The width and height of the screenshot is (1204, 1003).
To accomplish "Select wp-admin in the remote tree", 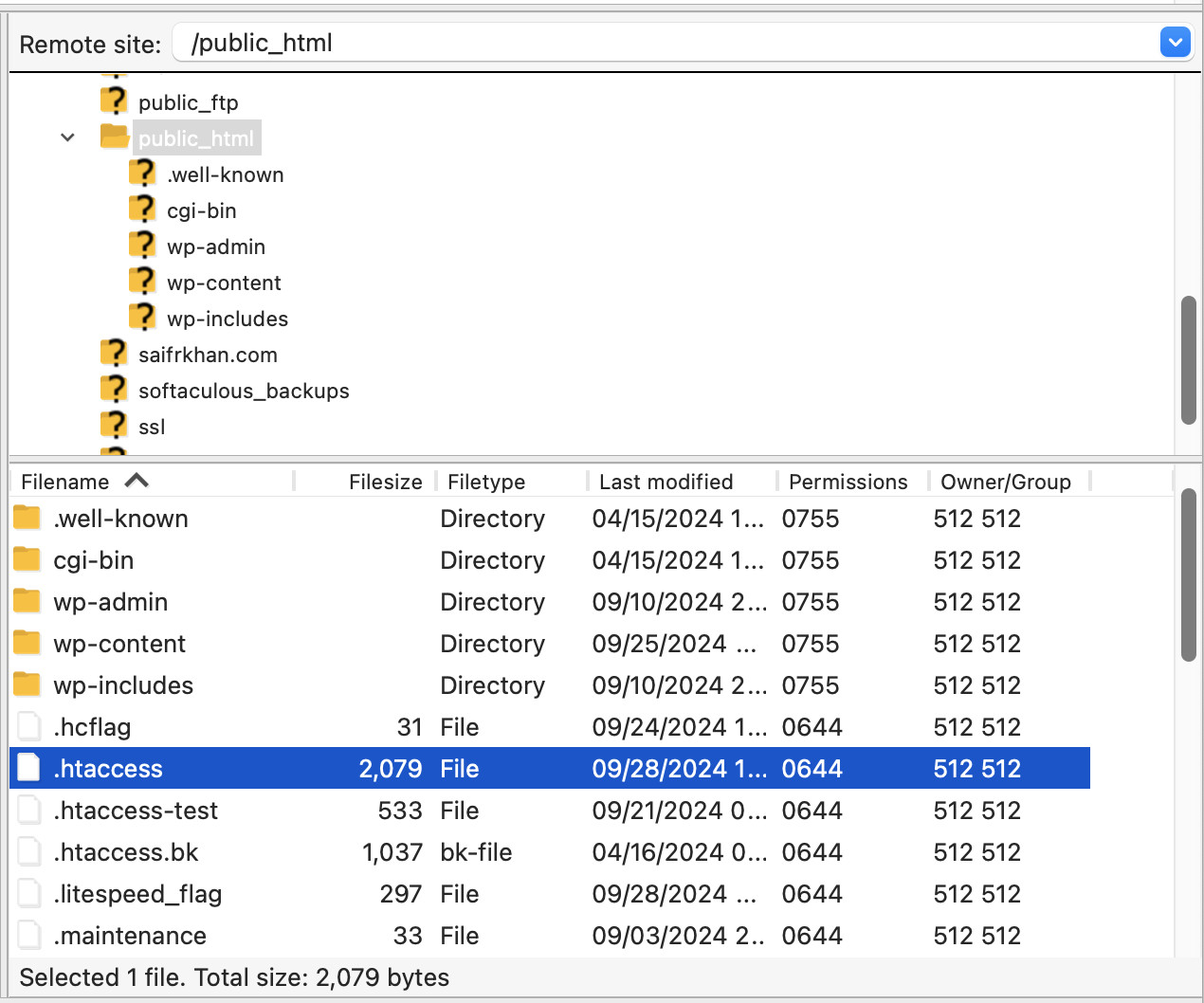I will pos(216,246).
